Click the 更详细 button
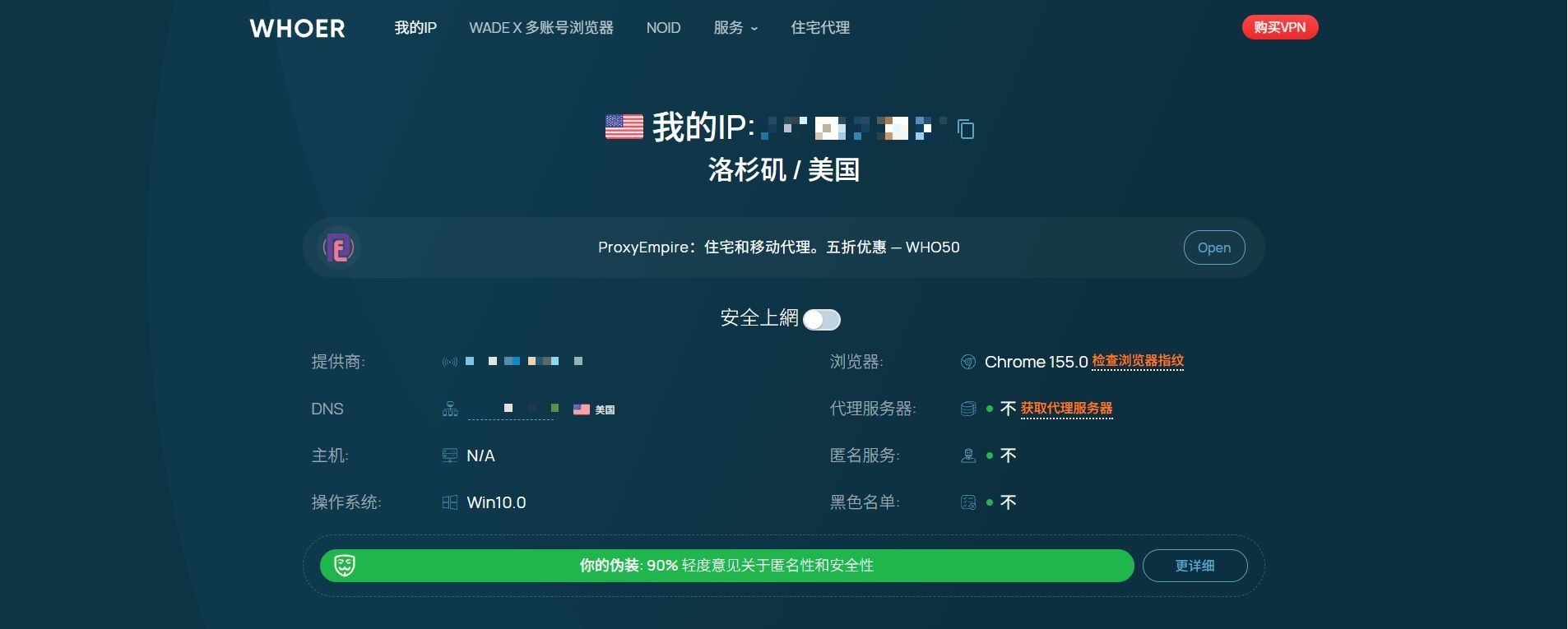Screen dimensions: 1568x629 tap(1195, 566)
